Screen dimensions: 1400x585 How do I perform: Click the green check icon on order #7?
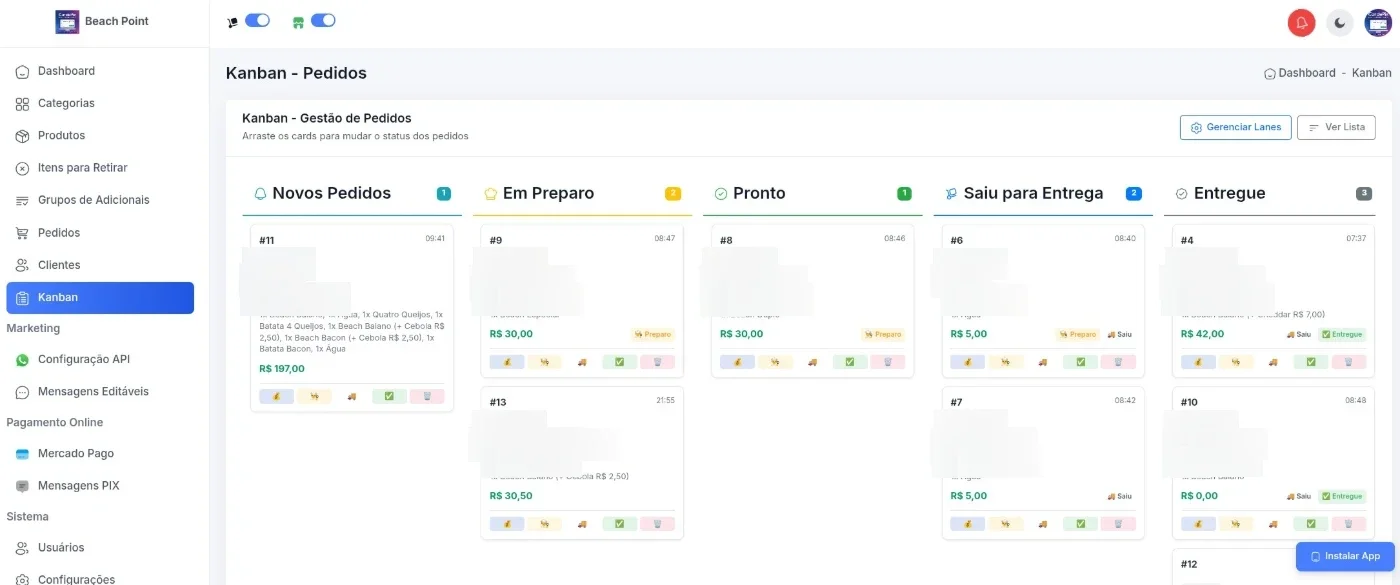(1080, 524)
